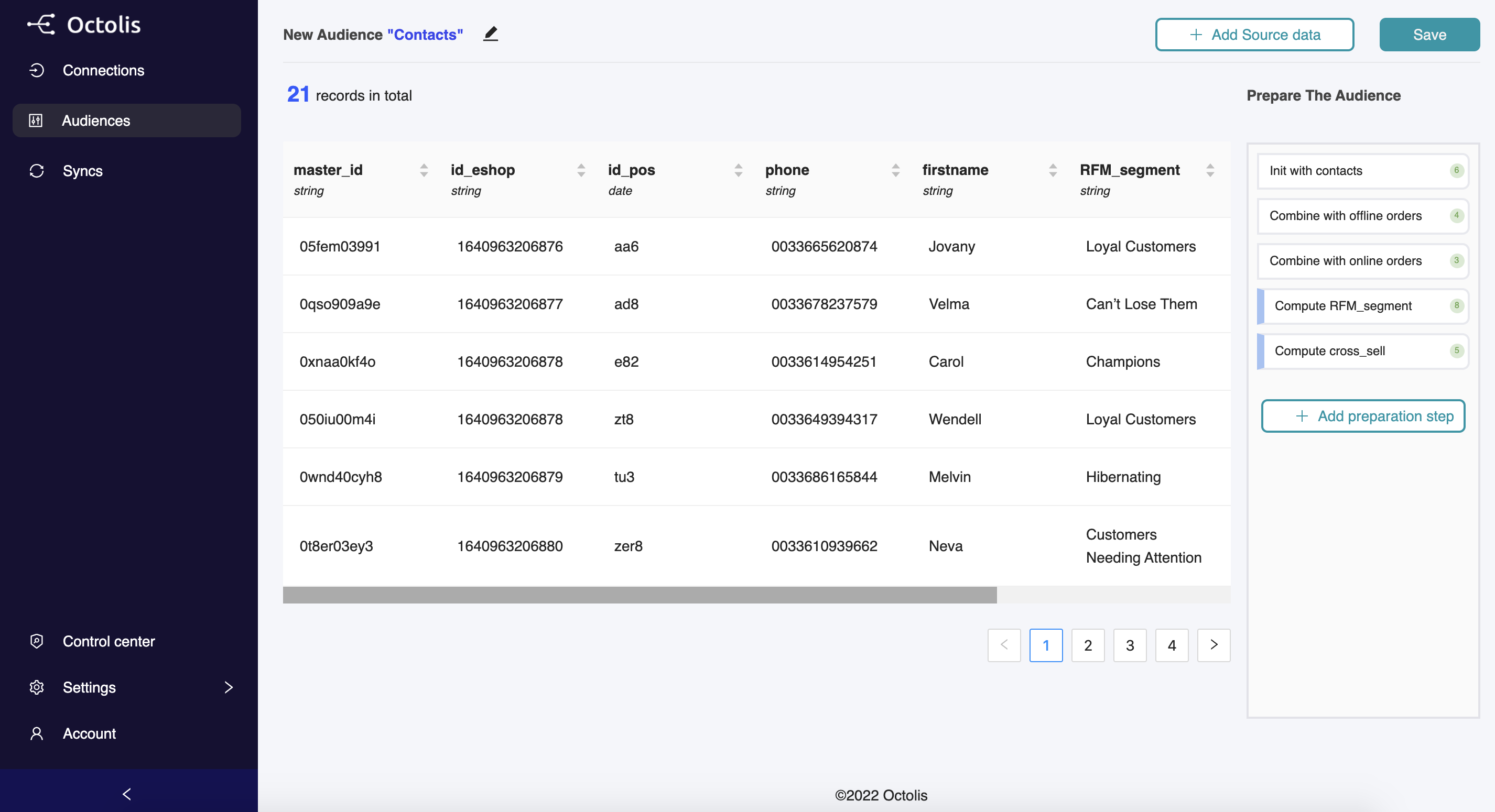This screenshot has height=812, width=1495.
Task: Open the Syncs section
Action: coord(82,170)
